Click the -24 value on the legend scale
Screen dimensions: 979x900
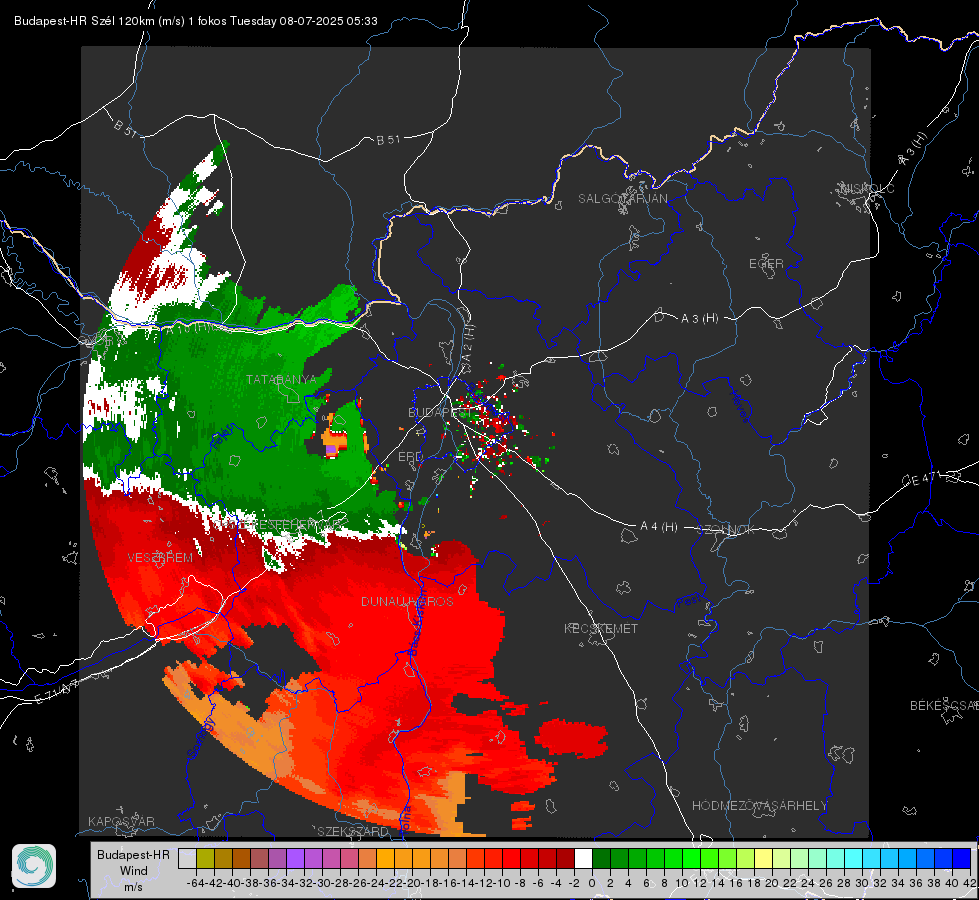(376, 883)
